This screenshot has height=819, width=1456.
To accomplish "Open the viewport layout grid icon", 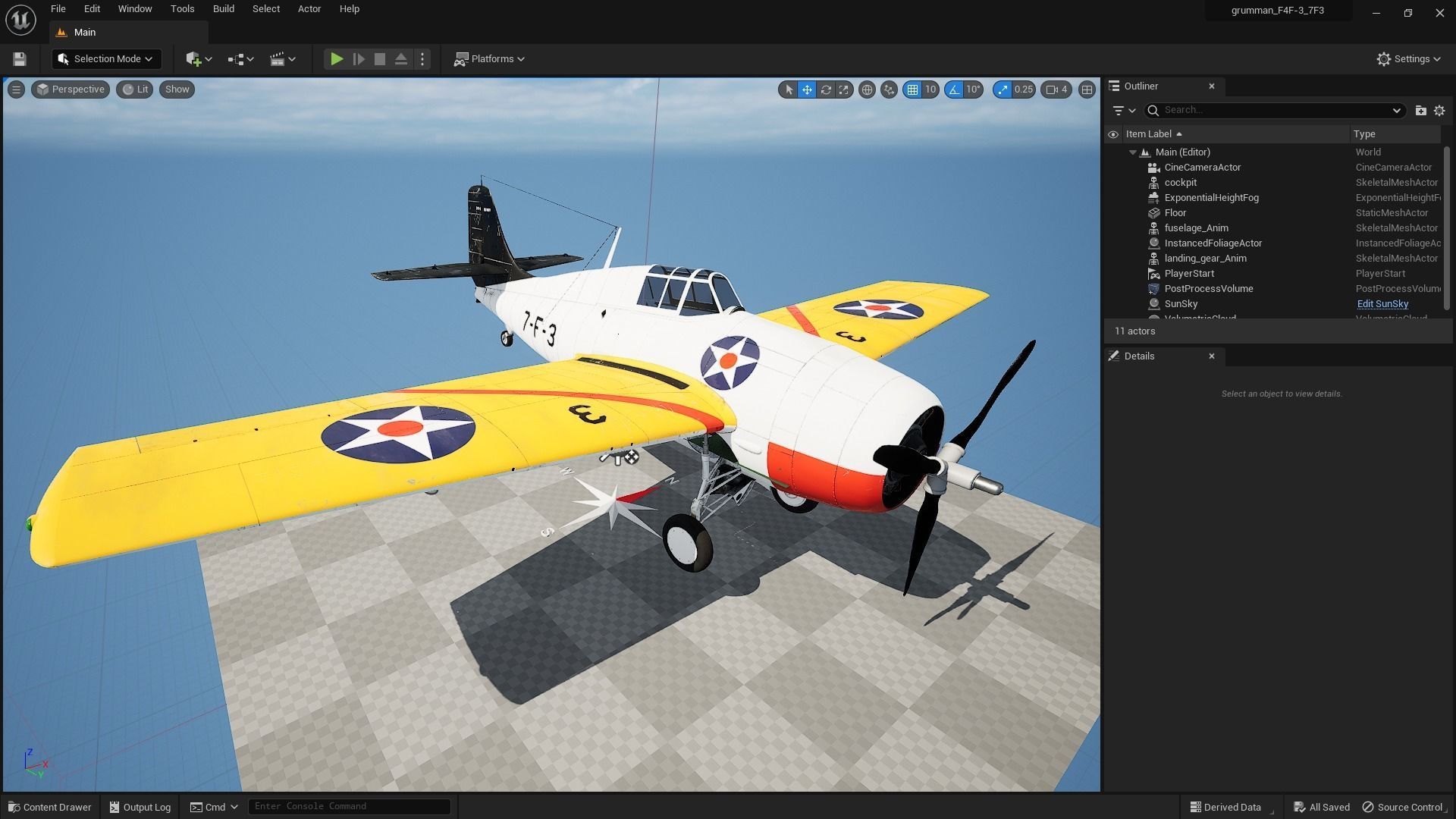I will (1087, 89).
